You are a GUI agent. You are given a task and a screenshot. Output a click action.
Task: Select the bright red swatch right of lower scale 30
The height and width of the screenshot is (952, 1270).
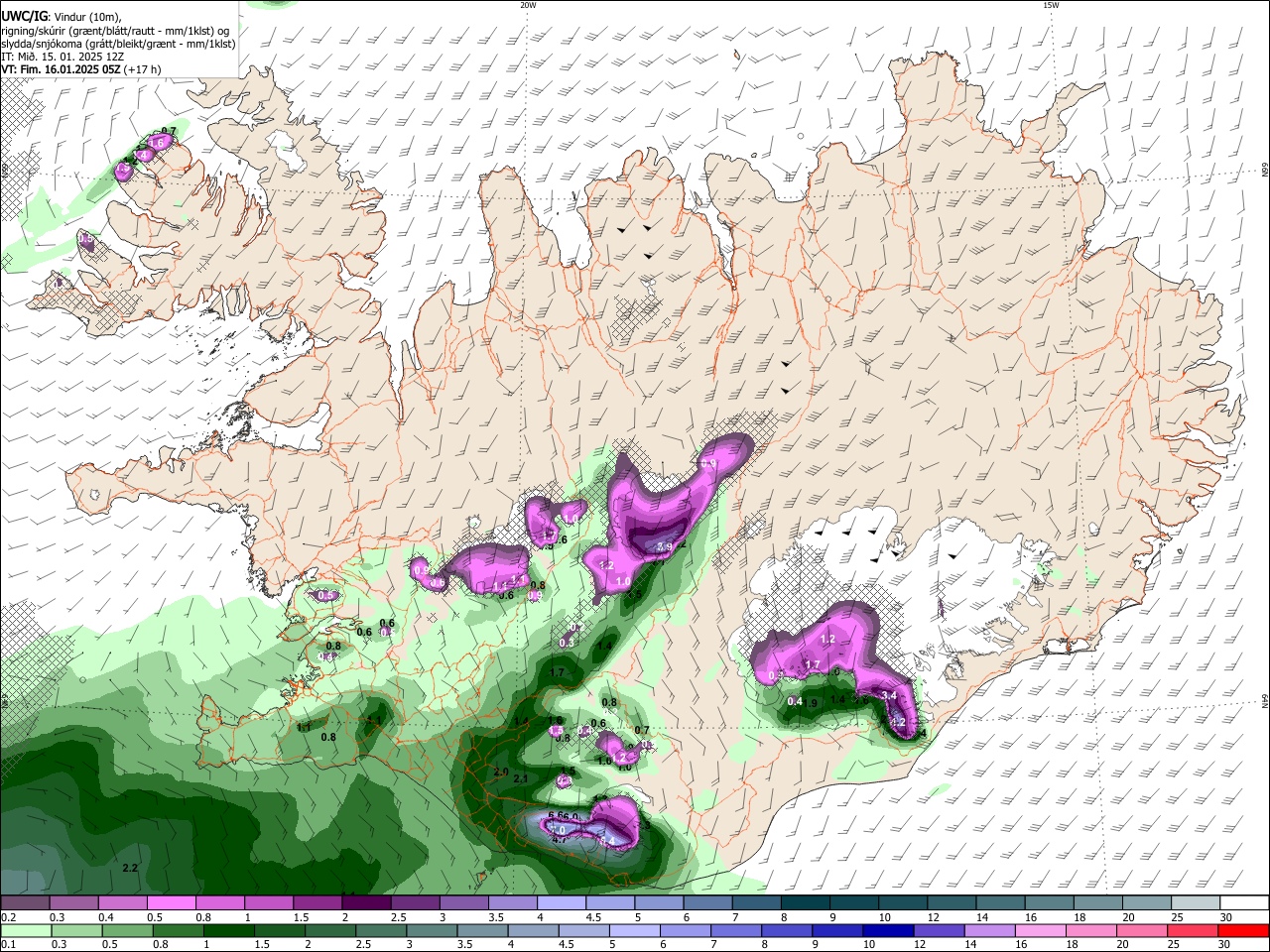(1244, 930)
